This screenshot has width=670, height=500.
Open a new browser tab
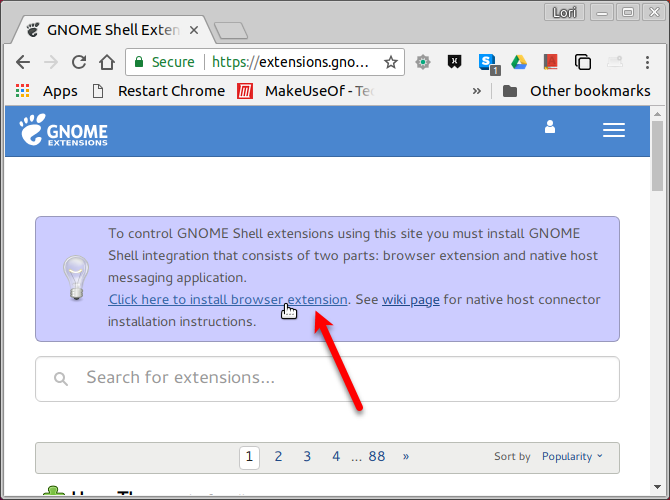click(x=231, y=31)
